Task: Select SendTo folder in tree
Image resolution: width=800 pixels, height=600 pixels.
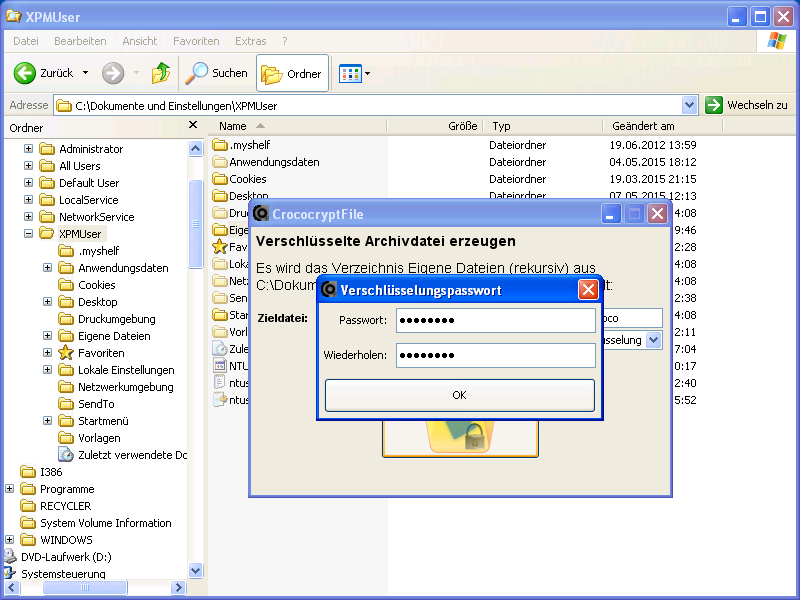Action: (86, 404)
